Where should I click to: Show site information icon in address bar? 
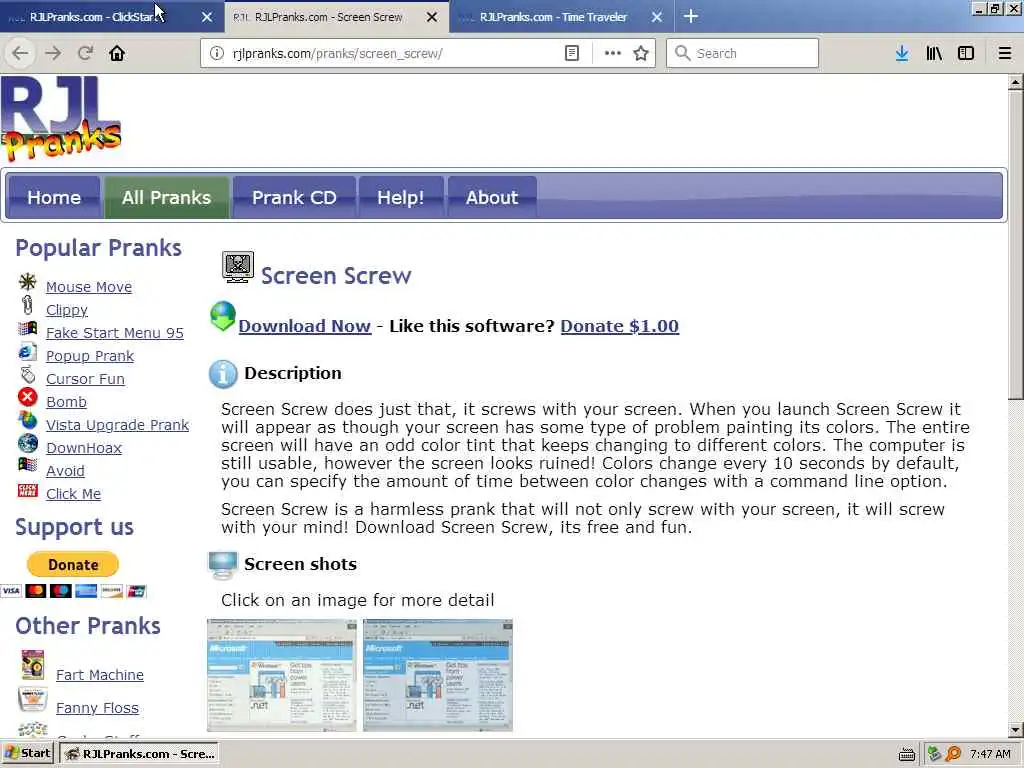(x=217, y=53)
